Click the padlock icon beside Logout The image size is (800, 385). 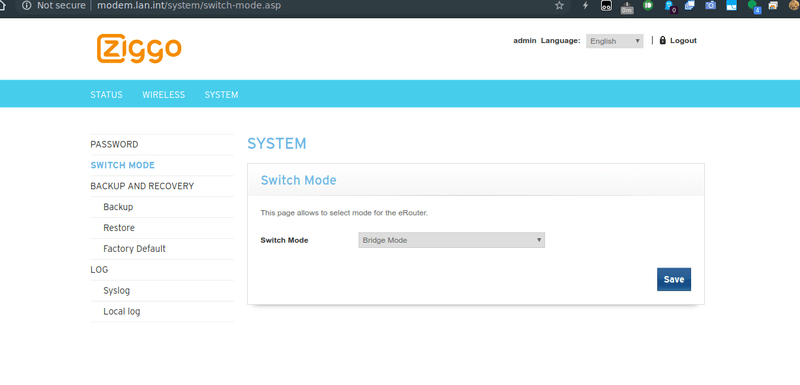pyautogui.click(x=663, y=40)
